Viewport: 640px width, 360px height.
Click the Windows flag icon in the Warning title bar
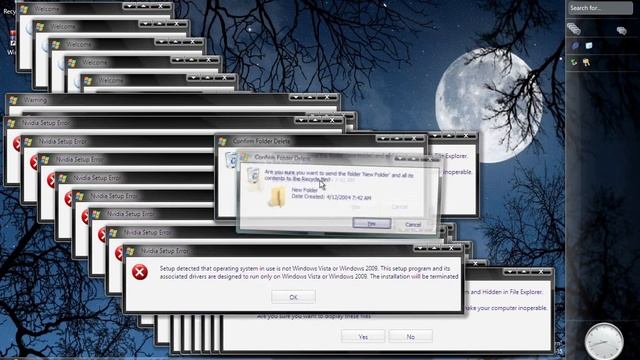[13, 100]
